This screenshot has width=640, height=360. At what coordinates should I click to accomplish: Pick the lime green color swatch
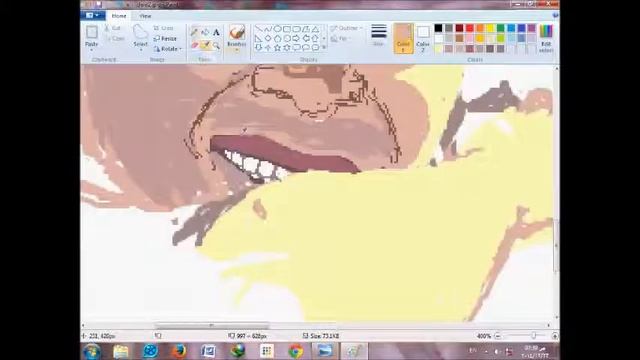click(500, 38)
